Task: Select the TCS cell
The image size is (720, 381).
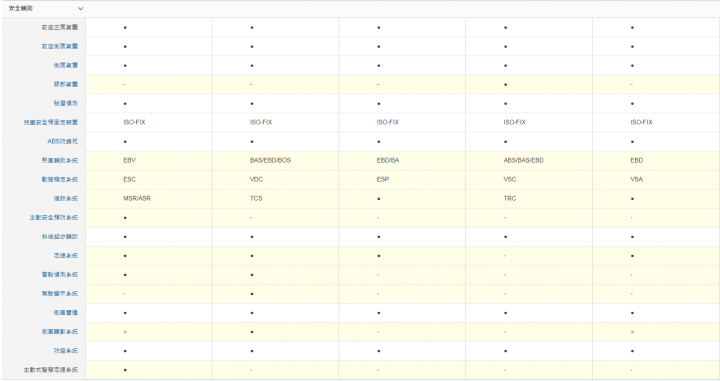Action: tap(256, 198)
